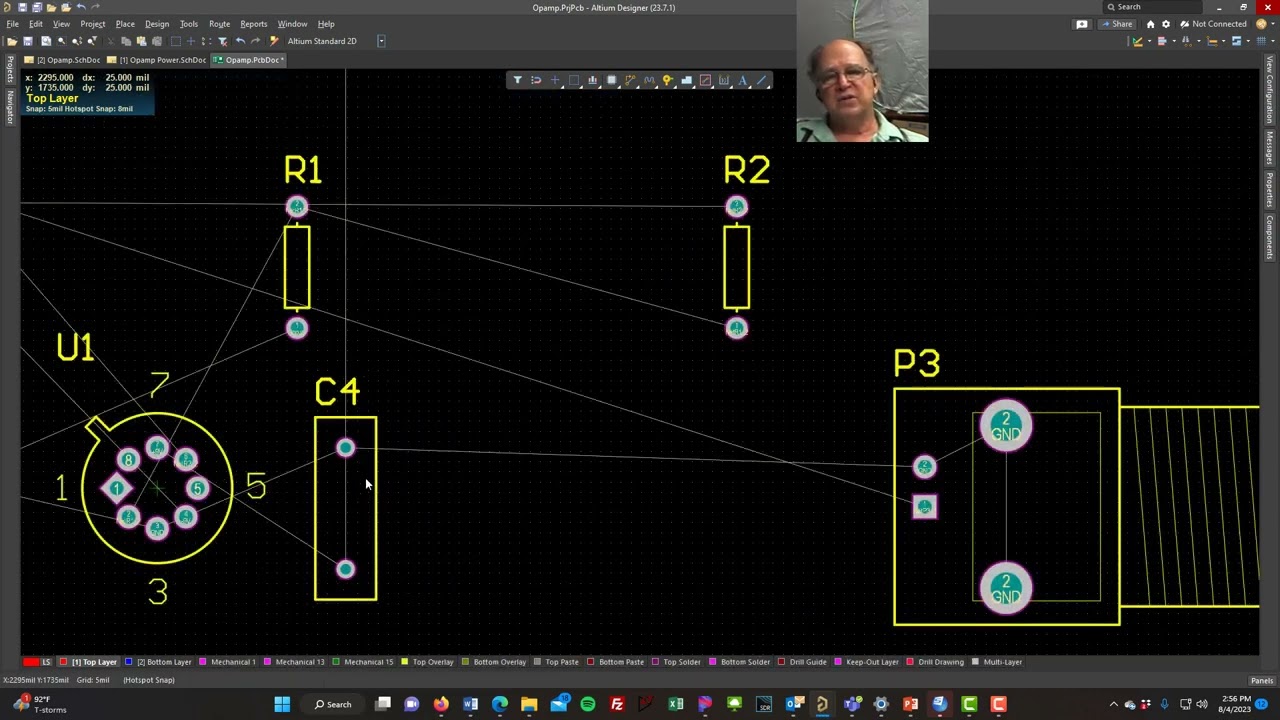Select the place dimension tool
Viewport: 1280px width, 720px height.
724,80
